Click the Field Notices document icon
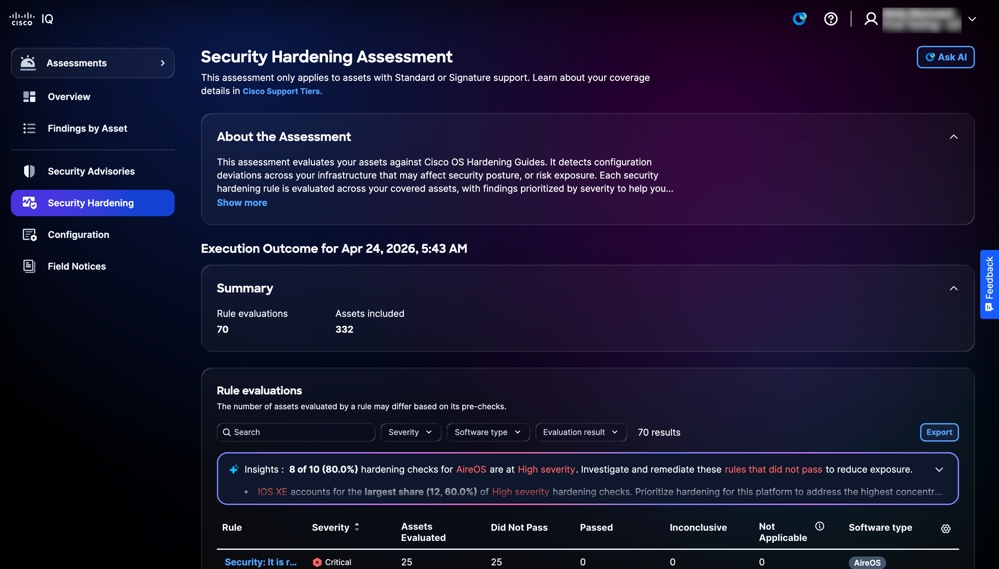999x569 pixels. pyautogui.click(x=29, y=266)
